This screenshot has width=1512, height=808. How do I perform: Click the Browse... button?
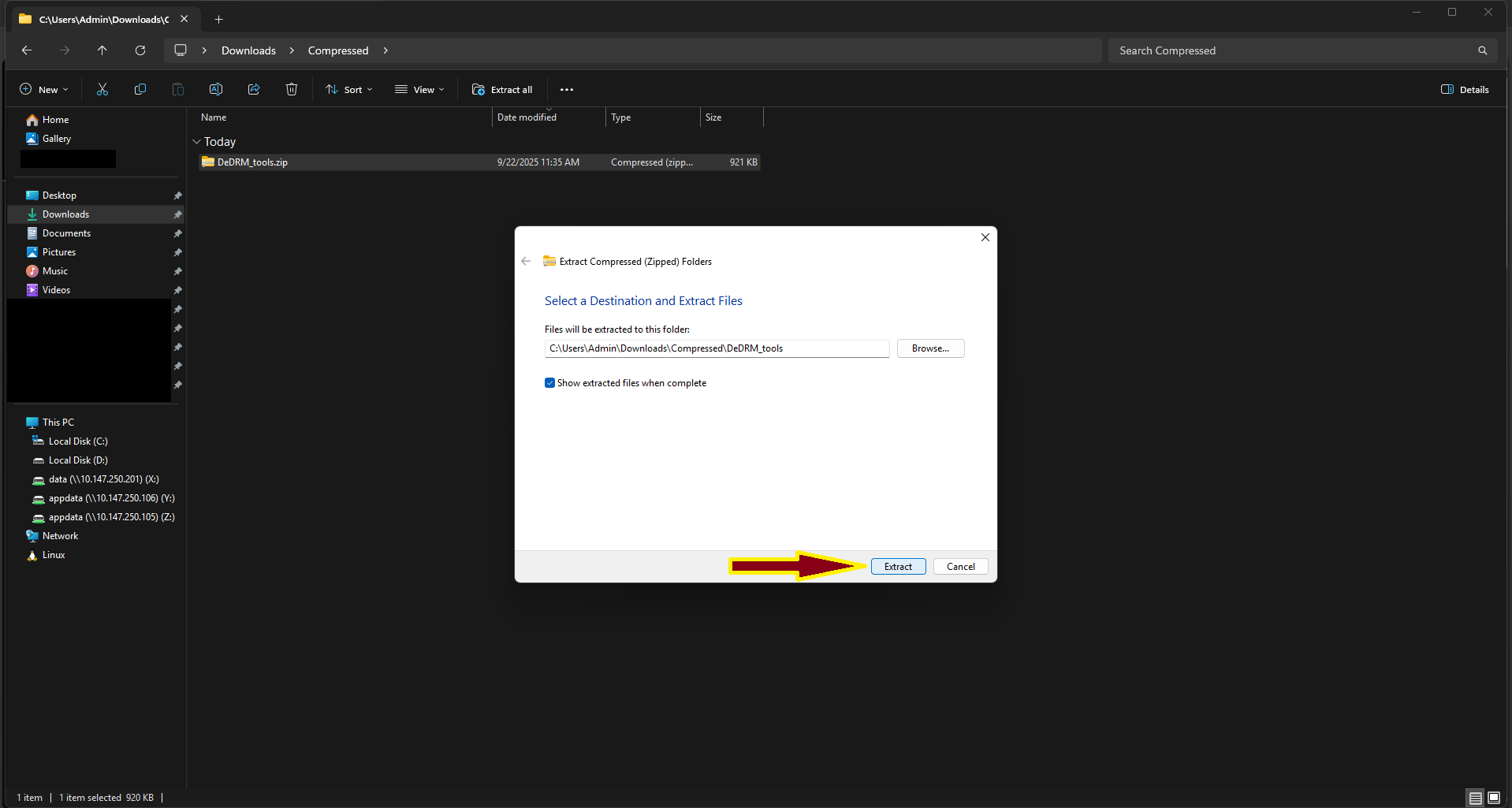pos(930,348)
